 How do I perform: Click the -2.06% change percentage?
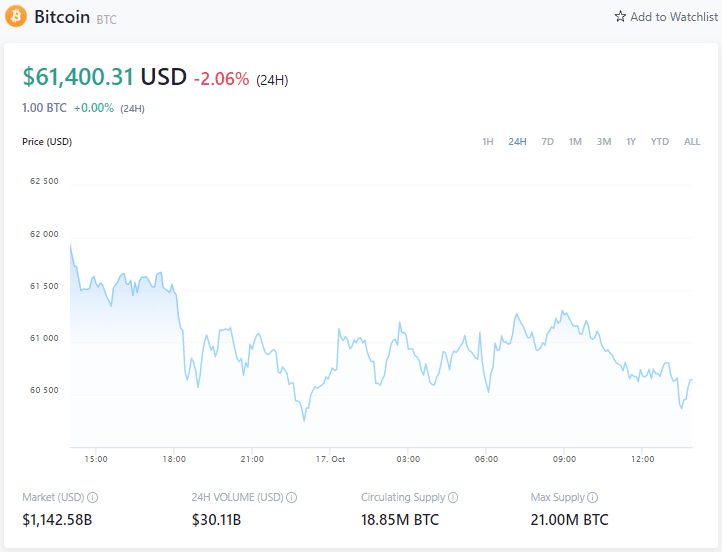[x=221, y=79]
